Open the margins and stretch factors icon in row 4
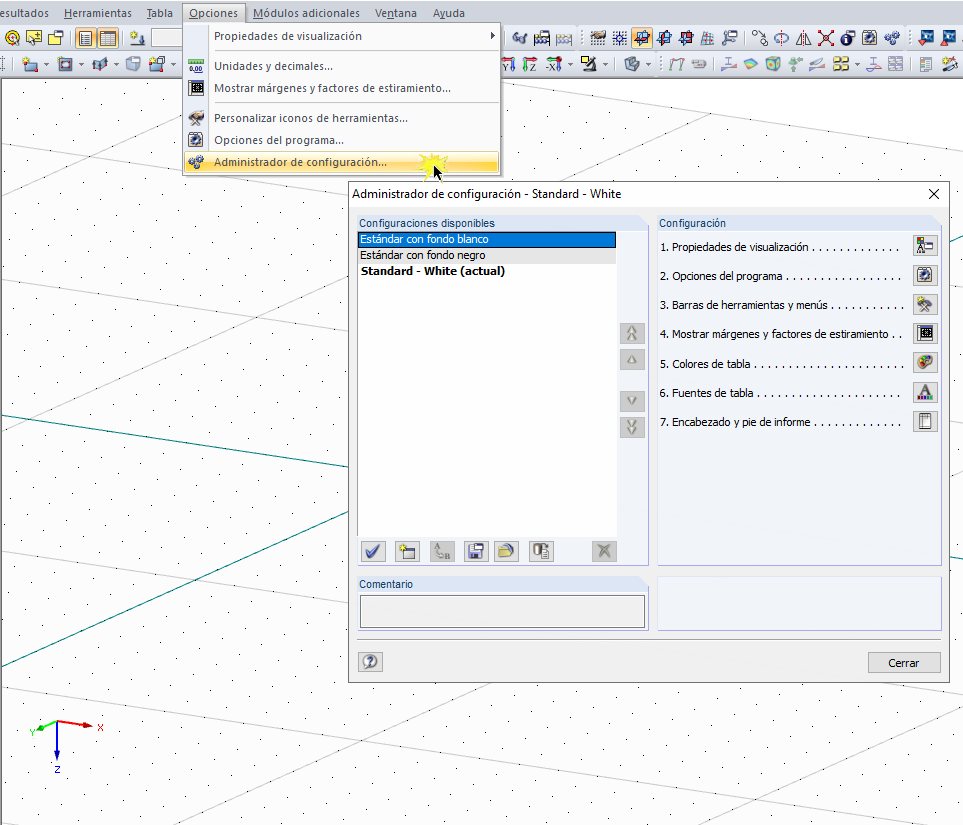 [x=925, y=333]
